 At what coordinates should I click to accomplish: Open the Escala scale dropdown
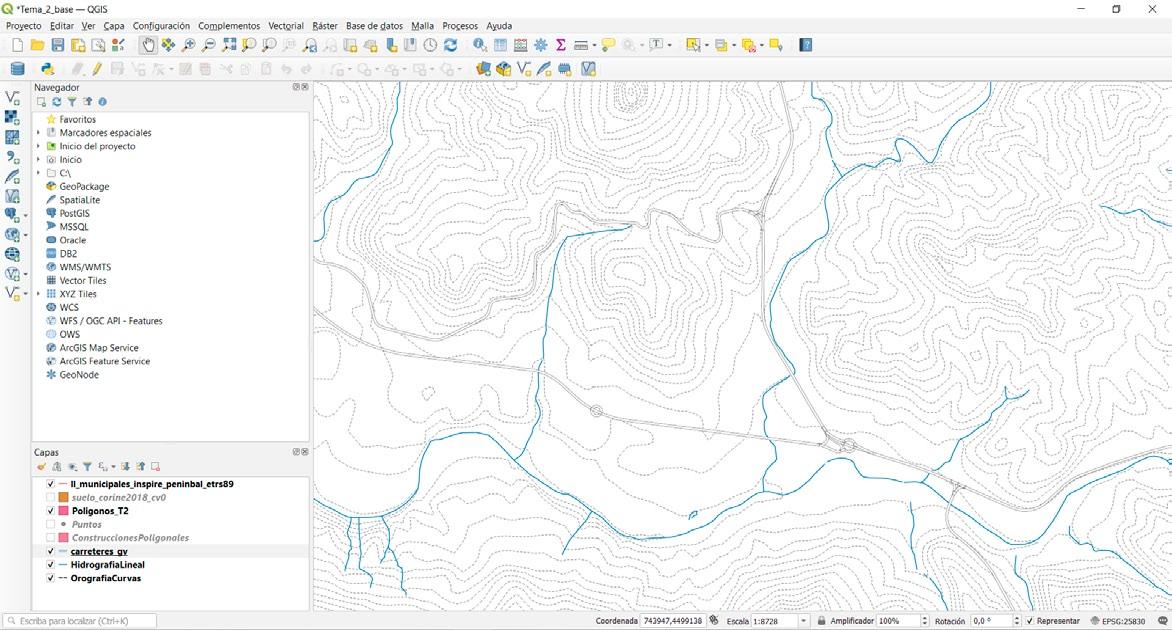(804, 621)
